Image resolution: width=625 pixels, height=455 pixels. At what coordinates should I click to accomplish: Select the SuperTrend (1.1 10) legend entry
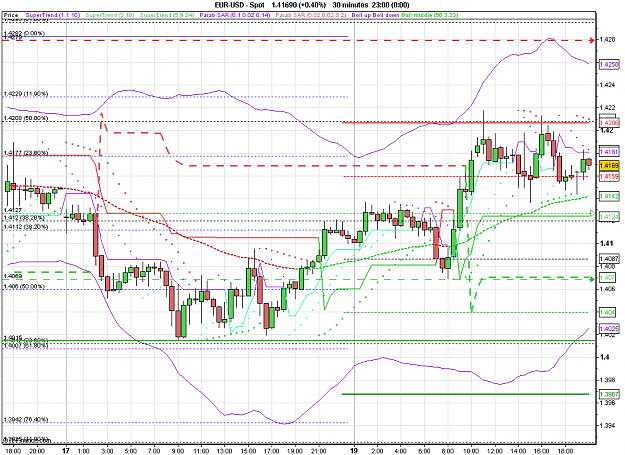[53, 15]
